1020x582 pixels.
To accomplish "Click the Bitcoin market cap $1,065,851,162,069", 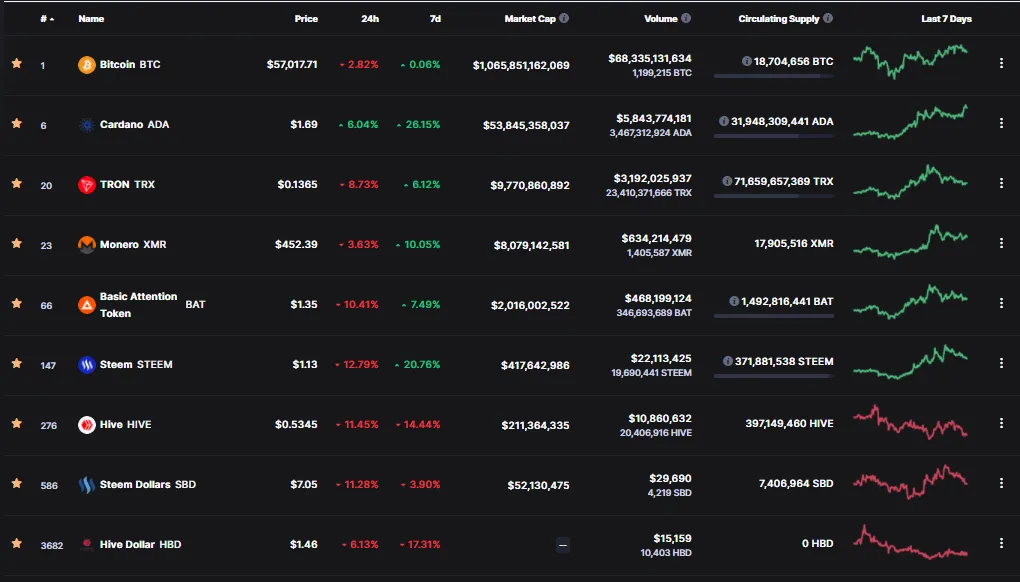I will 521,65.
